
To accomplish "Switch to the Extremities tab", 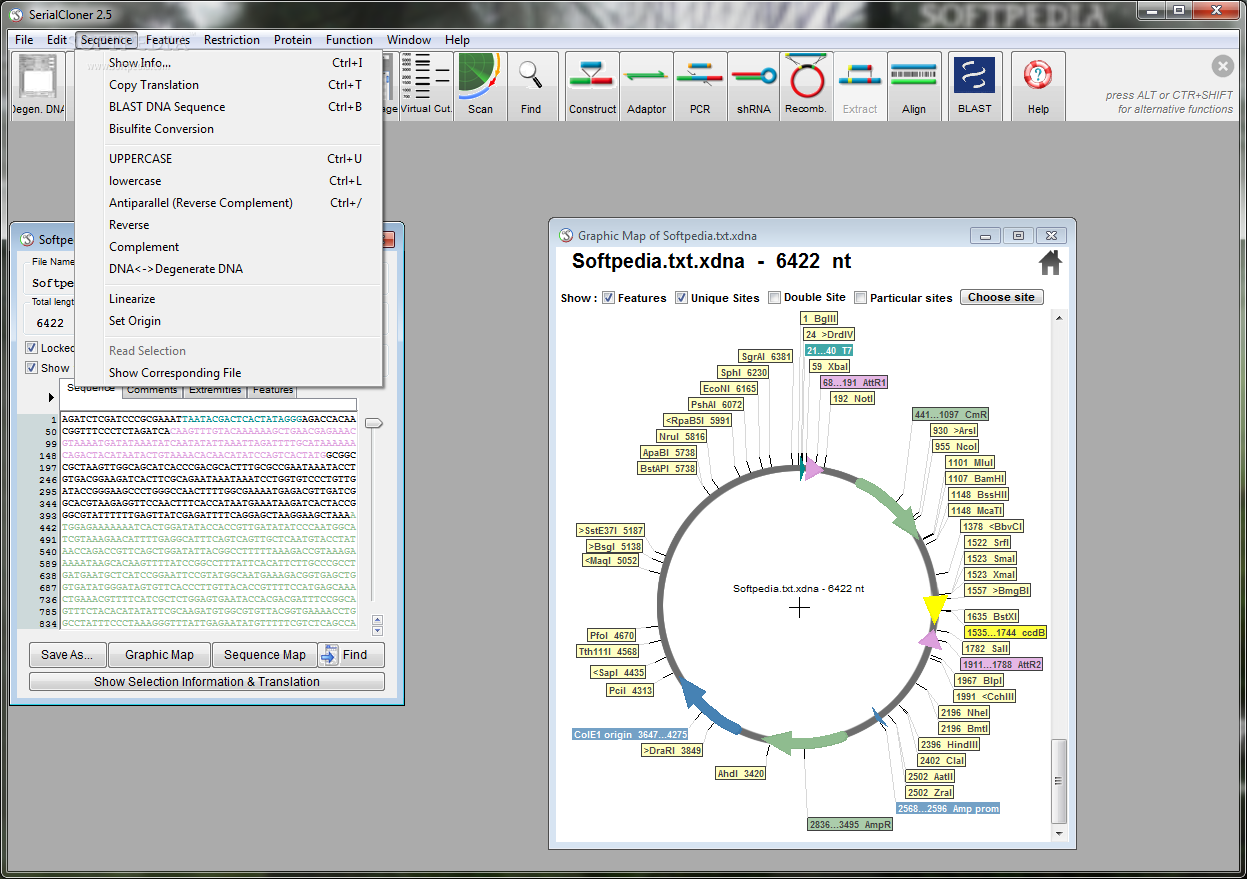I will click(215, 390).
